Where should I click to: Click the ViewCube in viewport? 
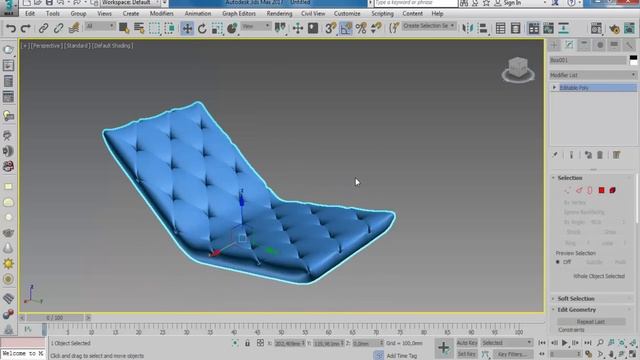point(518,69)
